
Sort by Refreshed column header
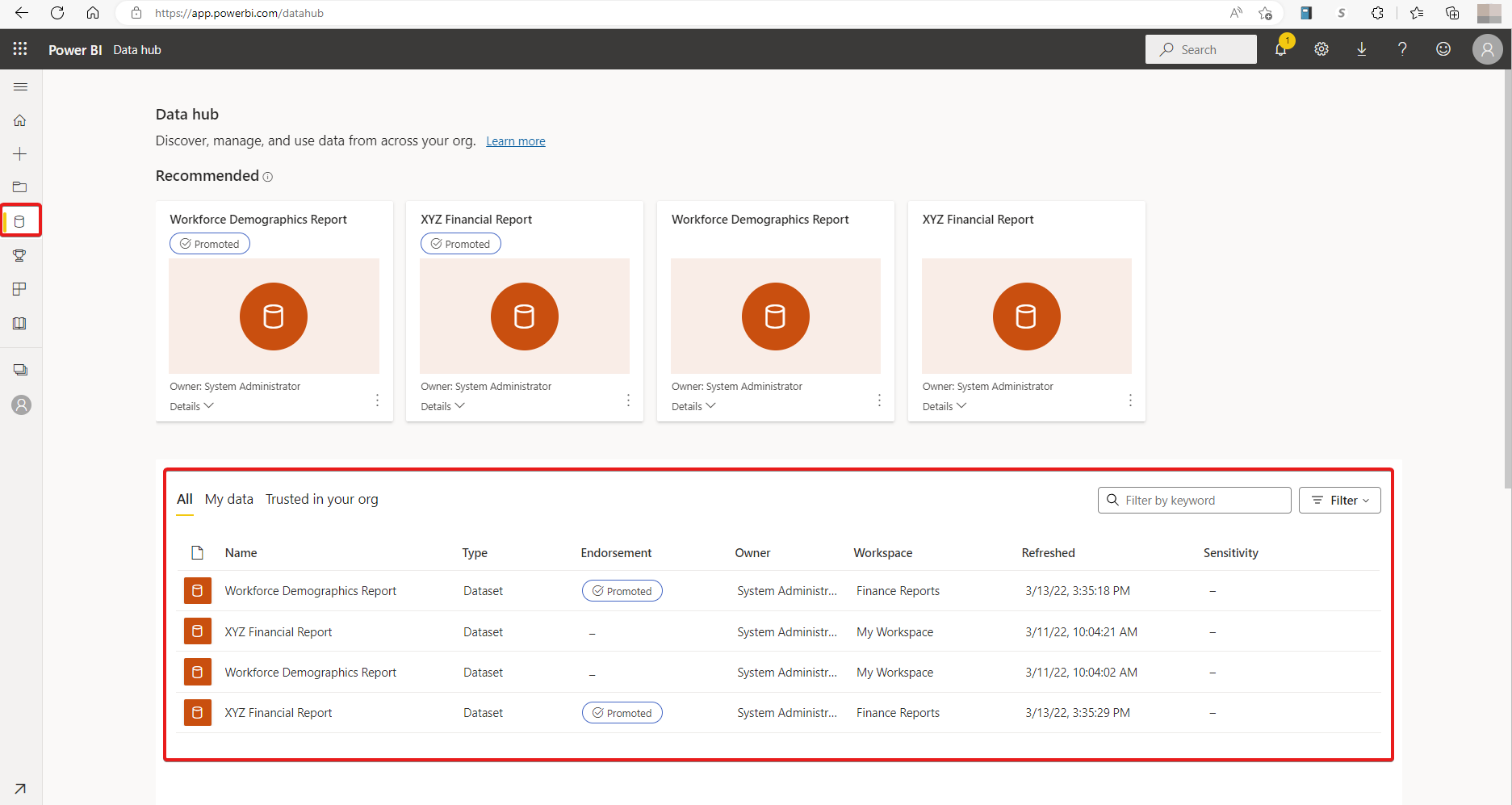pyautogui.click(x=1048, y=553)
